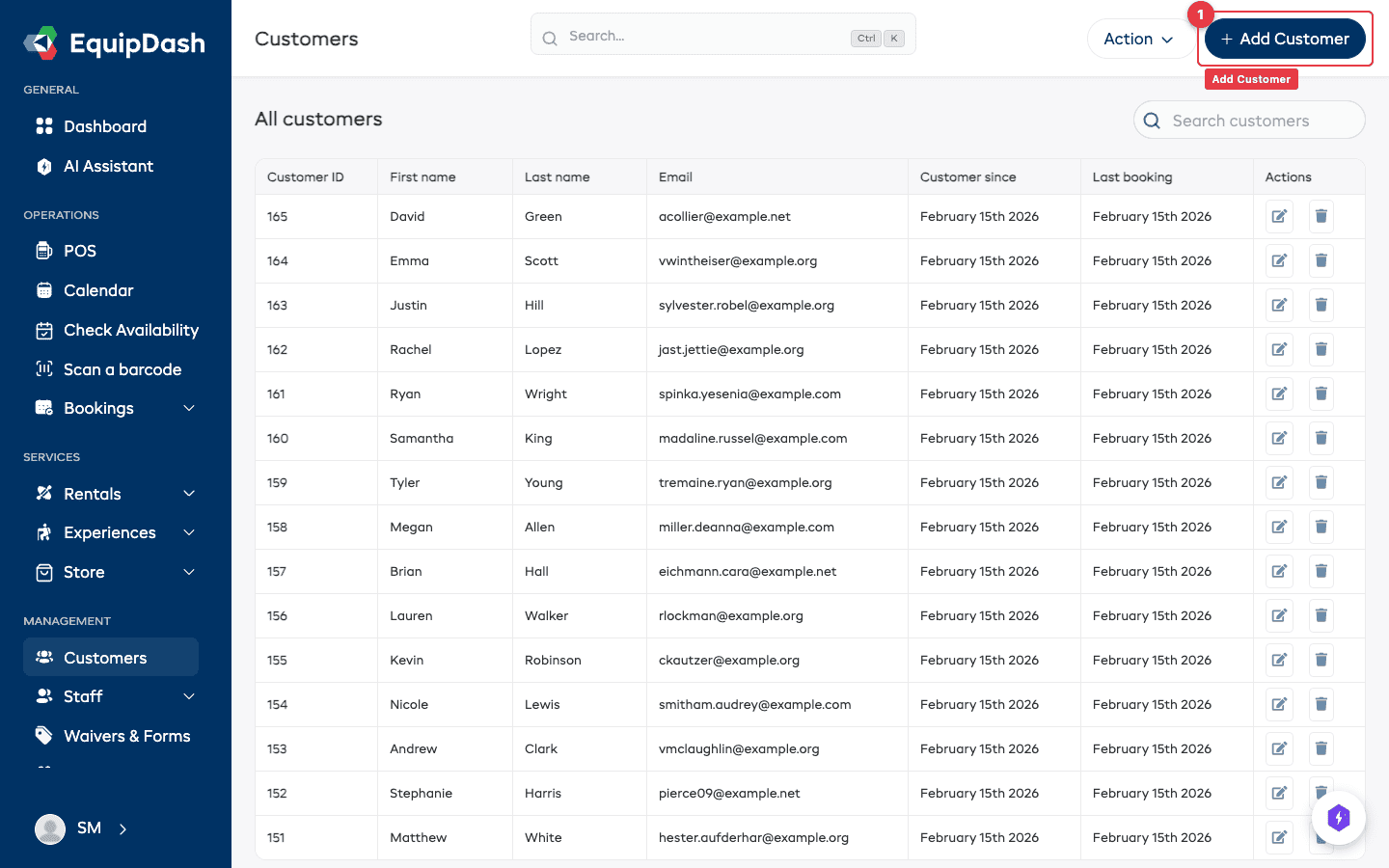1389x868 pixels.
Task: Sort by Customer since column header
Action: [x=967, y=177]
